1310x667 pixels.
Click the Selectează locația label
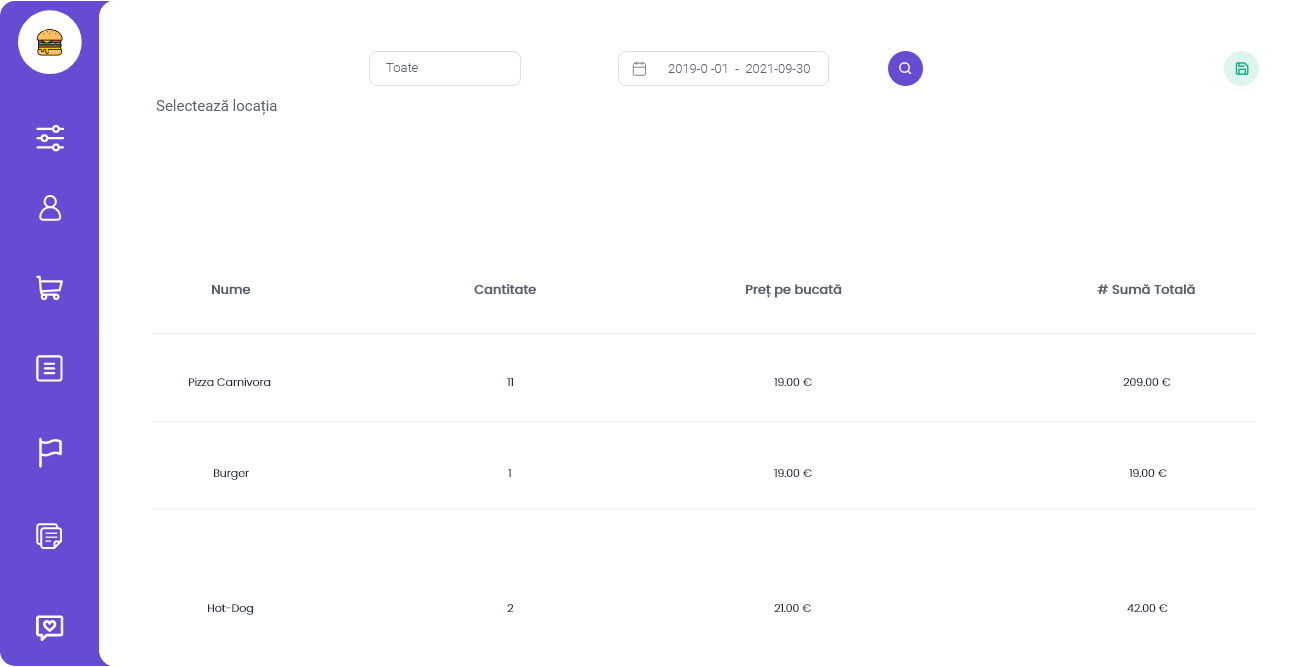(x=216, y=106)
